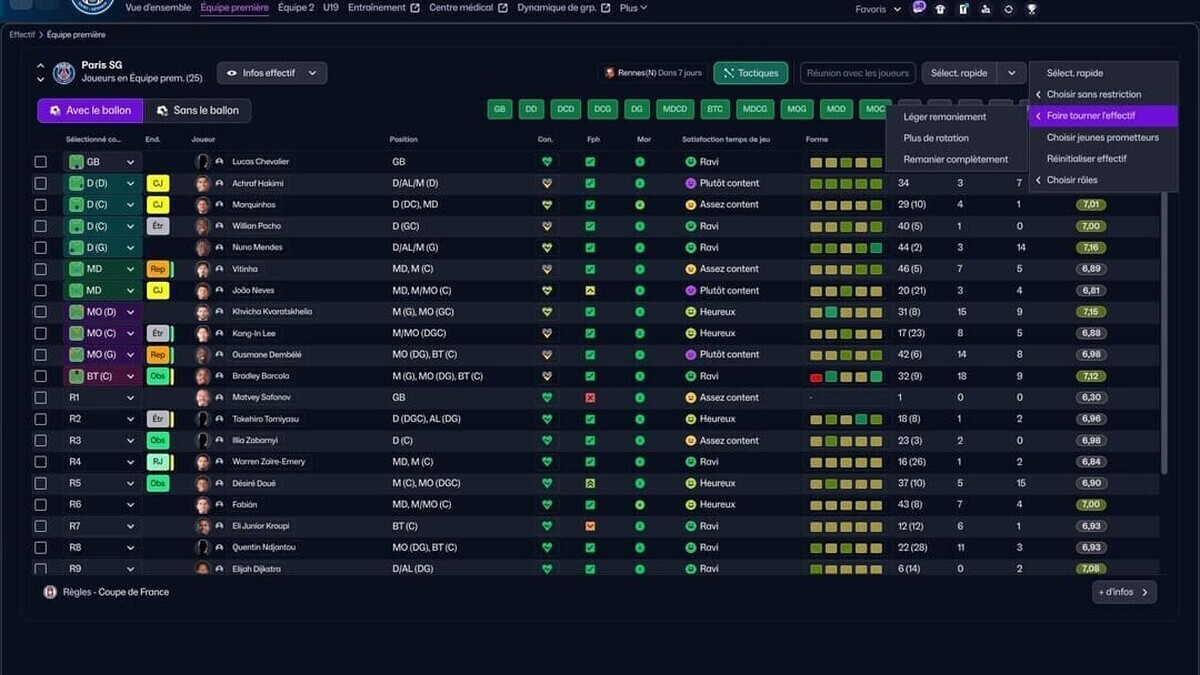
Task: Select Choisir jeunes prometteurs in the menu
Action: 1103,137
